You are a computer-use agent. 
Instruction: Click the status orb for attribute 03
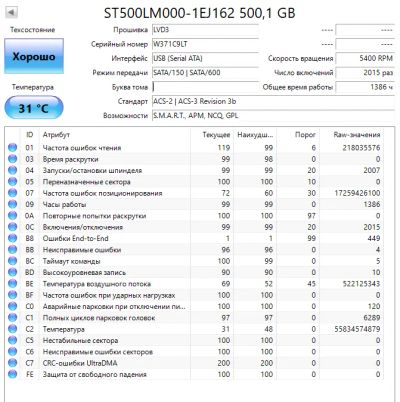point(12,159)
